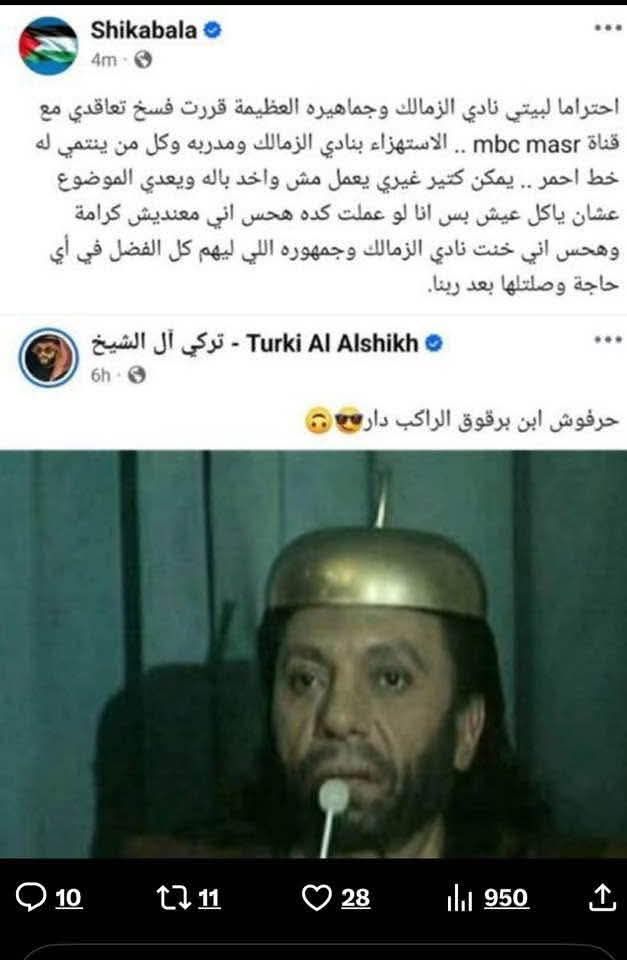The height and width of the screenshot is (960, 627).
Task: Click the share upload arrow icon
Action: point(602,898)
